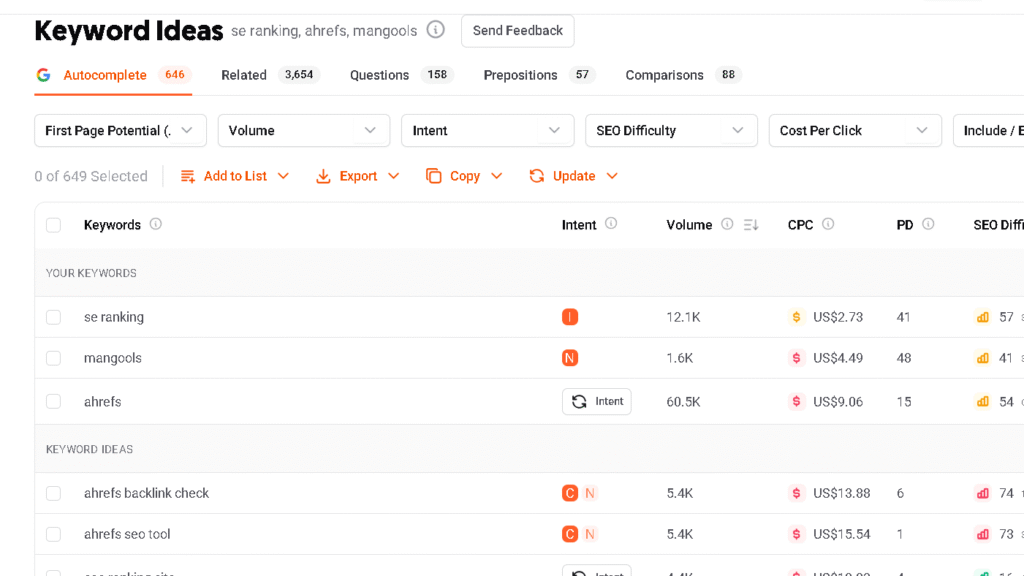Switch to the Related tab
1024x576 pixels.
(243, 74)
